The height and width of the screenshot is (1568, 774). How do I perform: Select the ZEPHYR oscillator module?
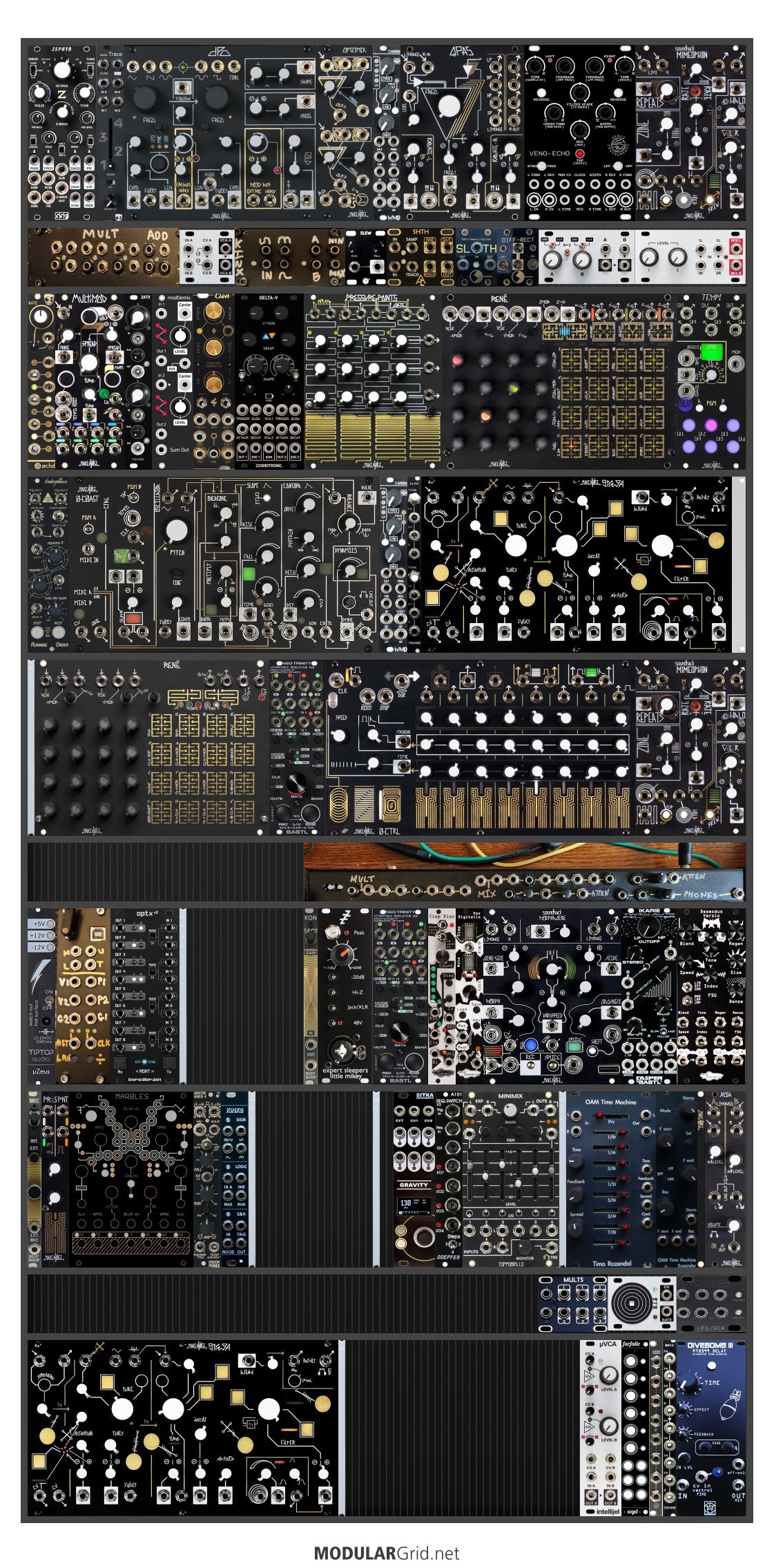pos(62,133)
